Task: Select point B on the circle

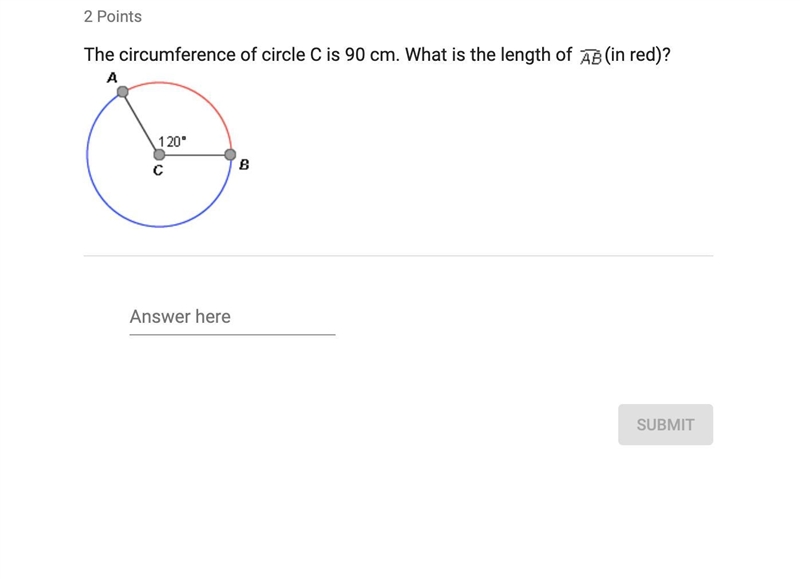Action: 230,155
